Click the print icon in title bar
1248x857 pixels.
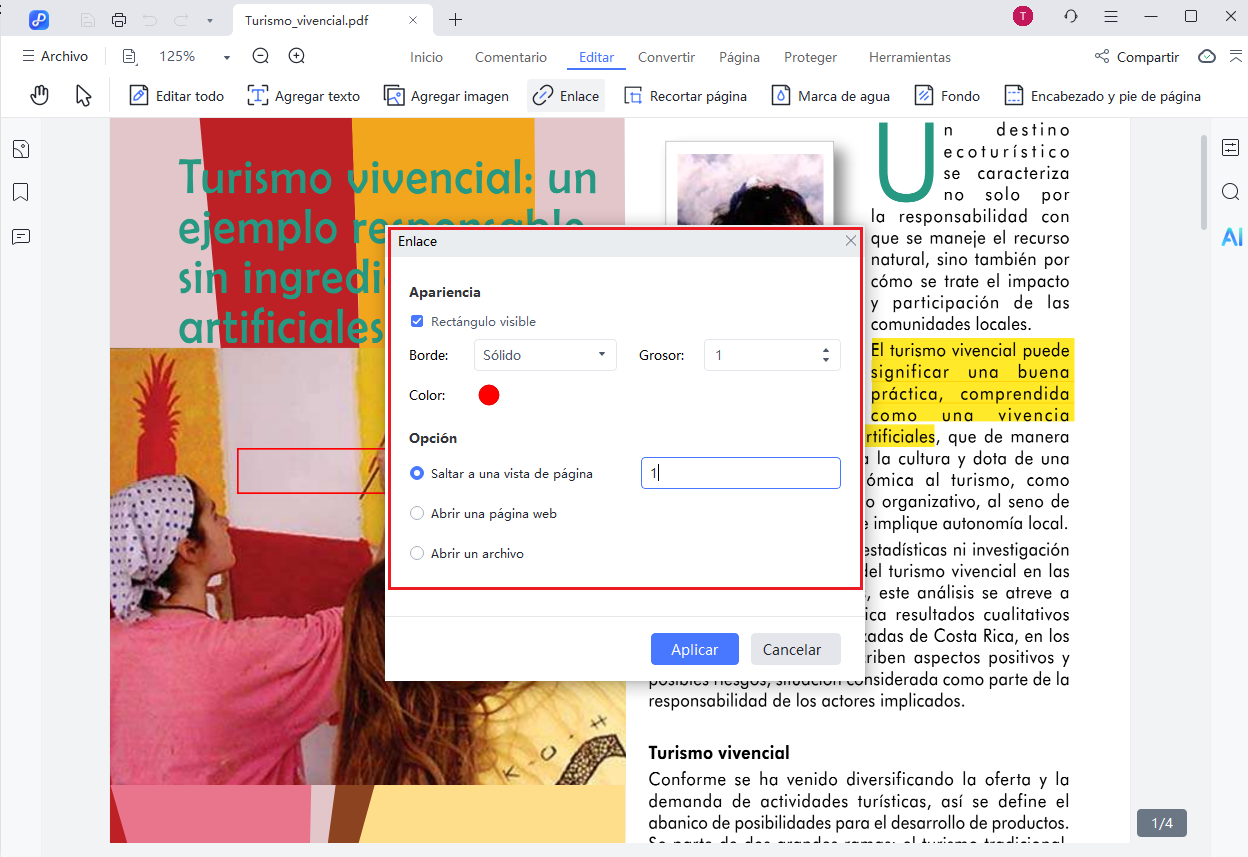[119, 19]
